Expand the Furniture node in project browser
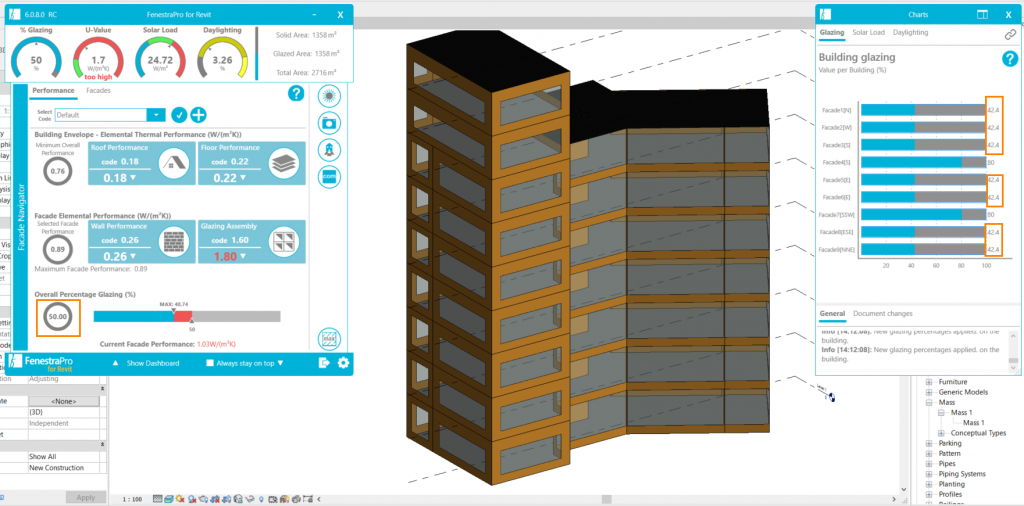The height and width of the screenshot is (506, 1024). pyautogui.click(x=929, y=382)
